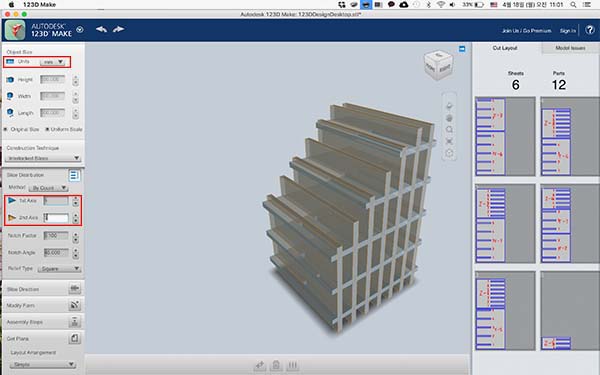The image size is (600, 375).
Task: Click the 1st Axis count field
Action: tap(56, 201)
